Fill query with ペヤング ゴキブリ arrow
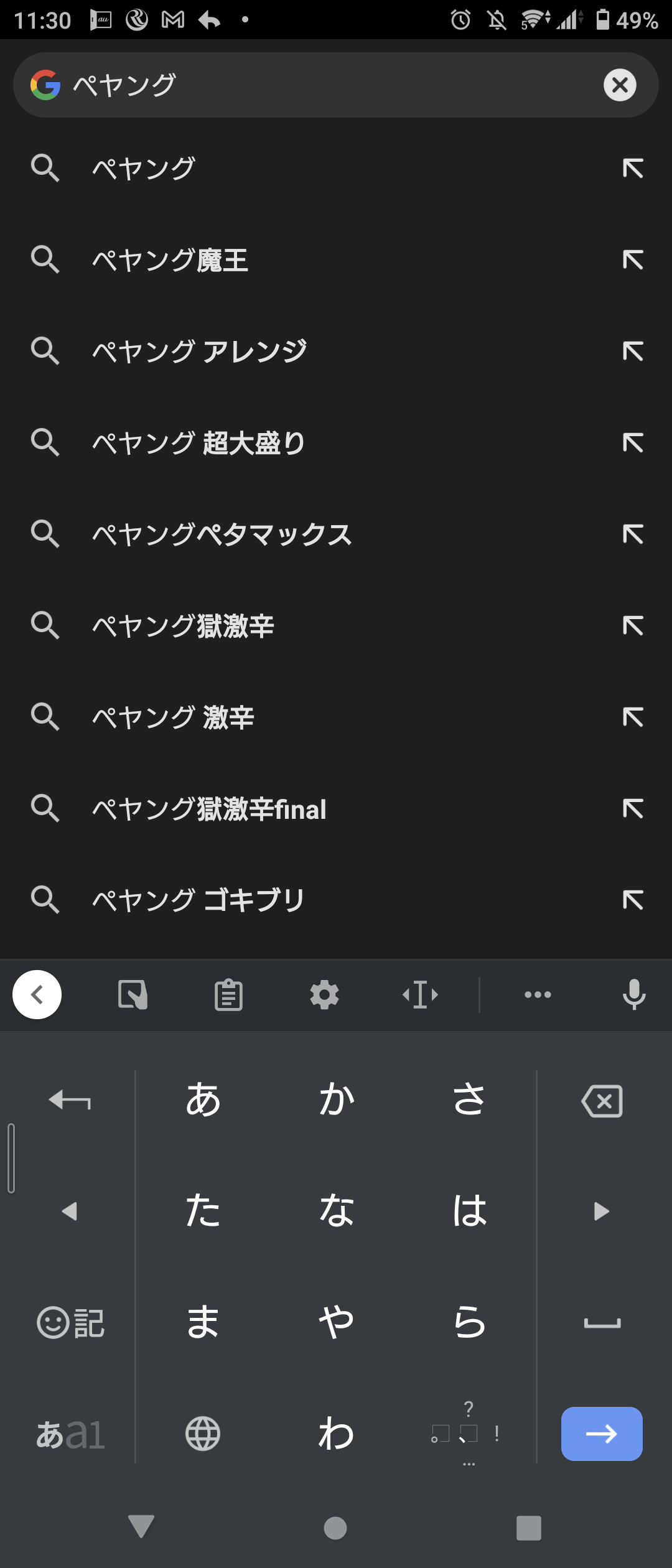The height and width of the screenshot is (1568, 672). [633, 900]
